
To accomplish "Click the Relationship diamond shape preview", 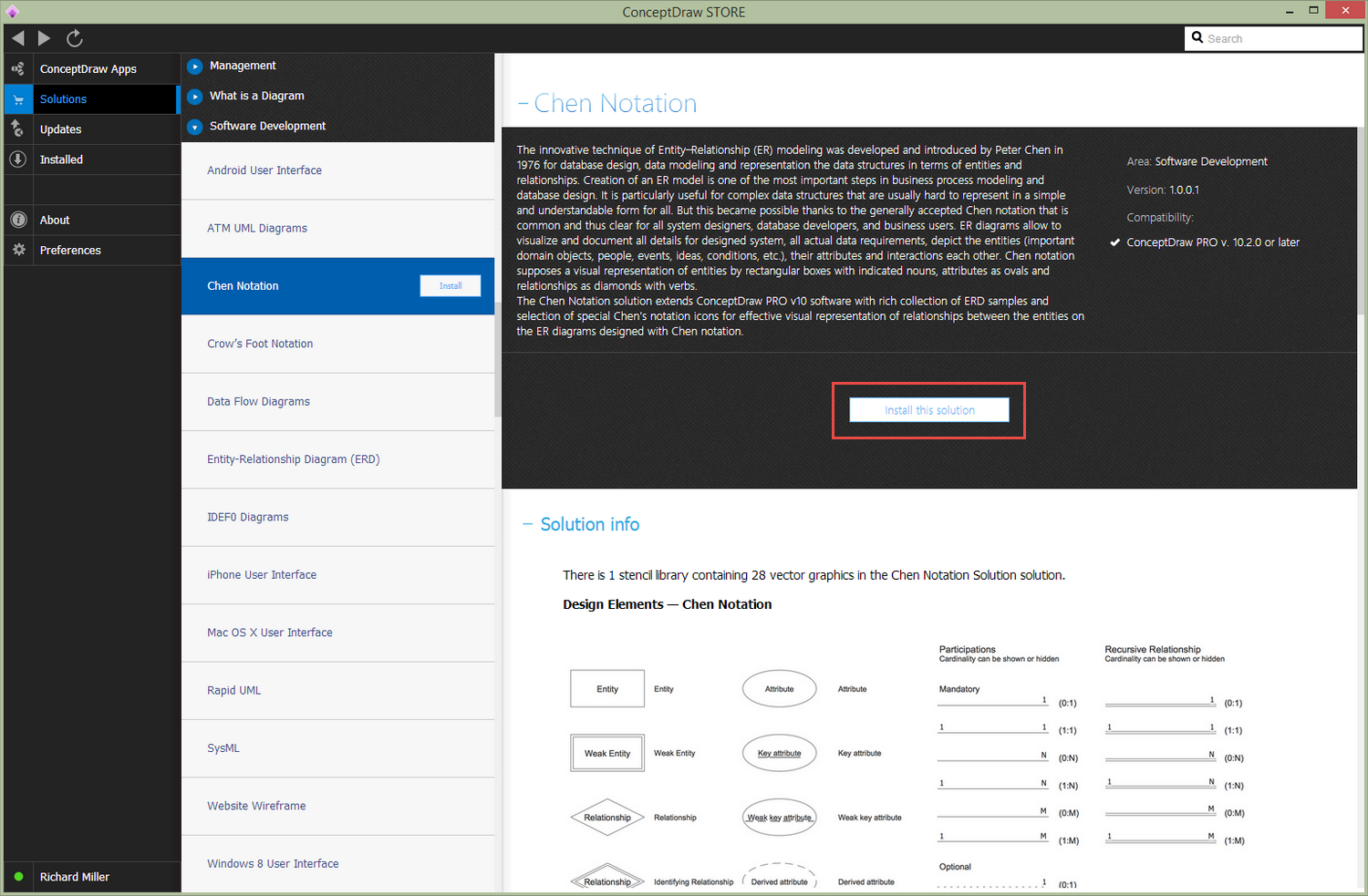I will click(x=607, y=818).
